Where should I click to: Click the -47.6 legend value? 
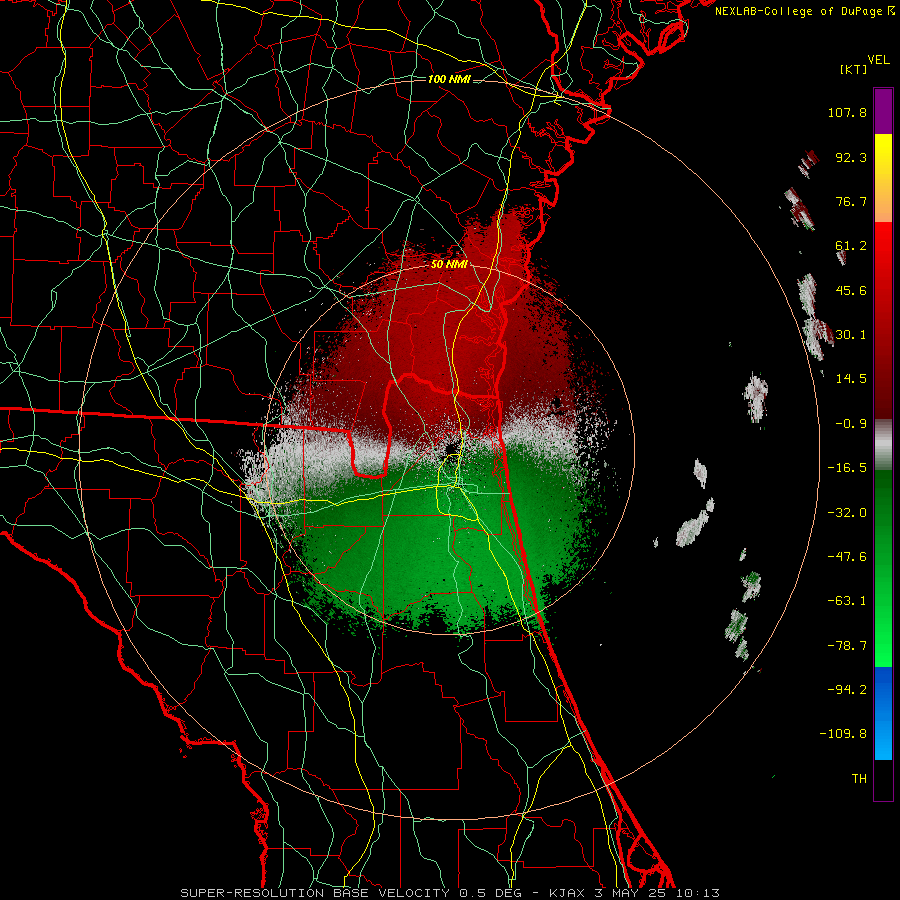click(847, 557)
